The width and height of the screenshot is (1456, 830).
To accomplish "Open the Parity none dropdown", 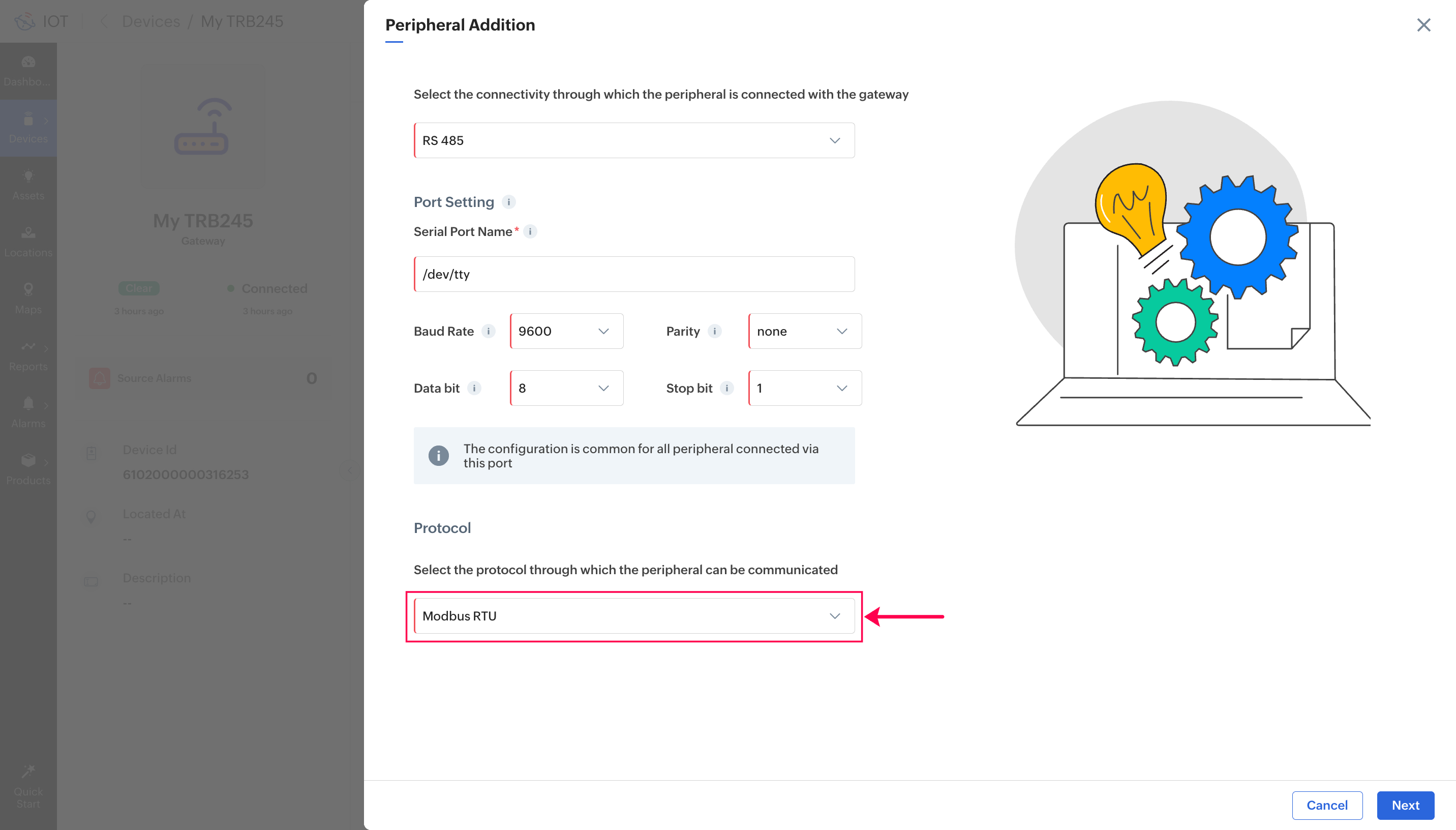I will (x=804, y=331).
